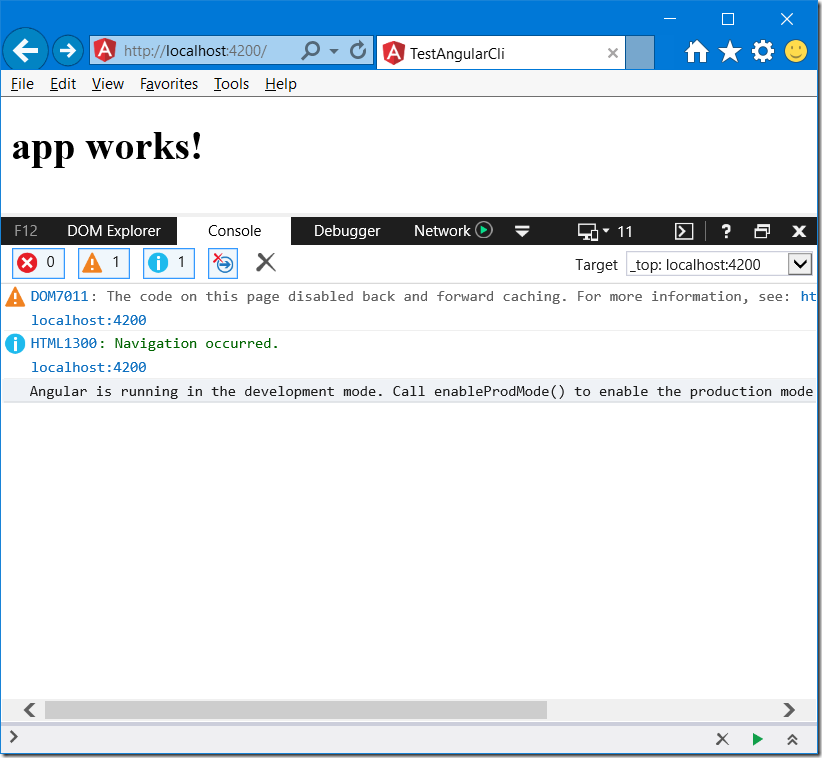Click the Navigation occurred message text

[x=197, y=344]
